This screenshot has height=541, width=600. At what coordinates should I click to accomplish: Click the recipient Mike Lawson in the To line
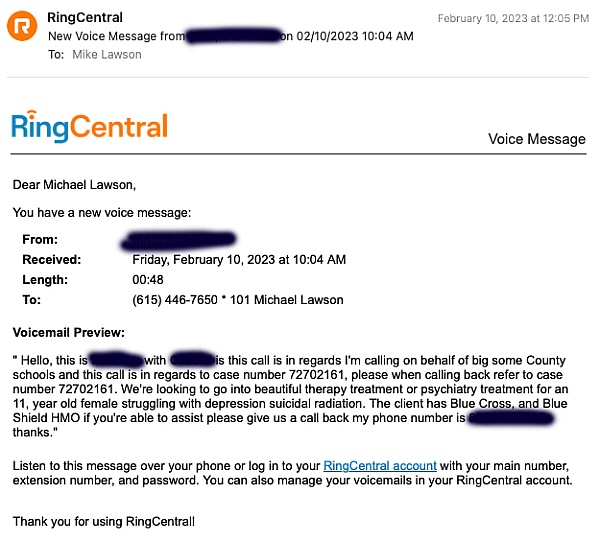[107, 54]
